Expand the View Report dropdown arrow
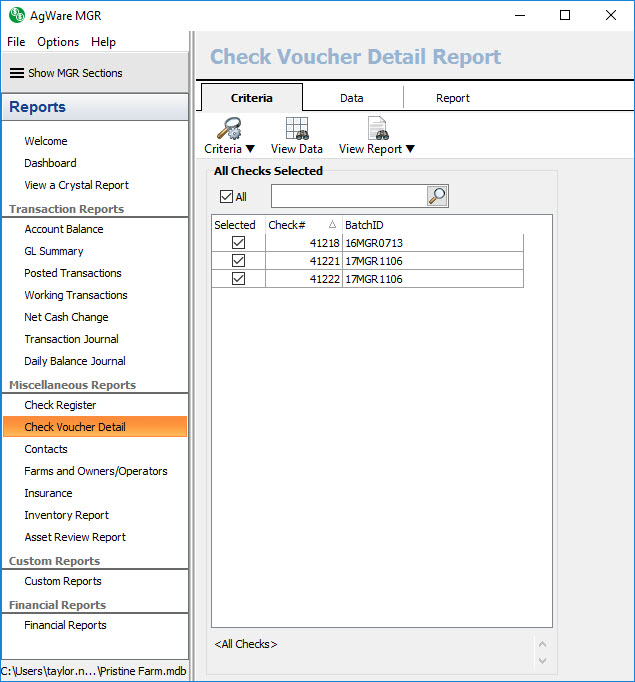 pos(410,150)
